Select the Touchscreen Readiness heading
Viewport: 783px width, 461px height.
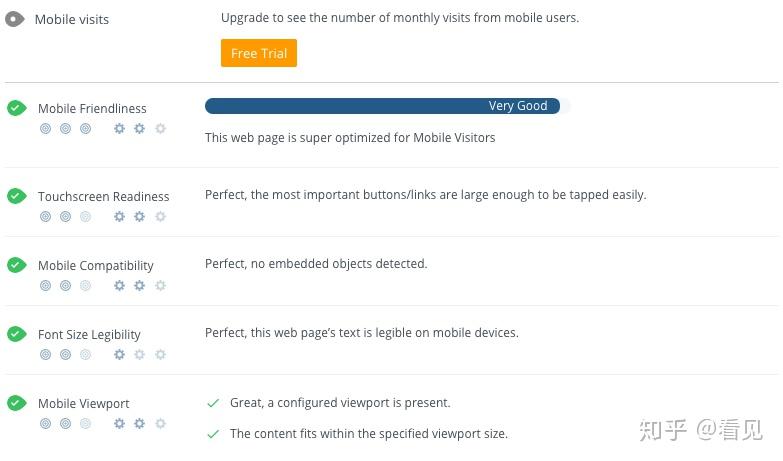click(103, 196)
